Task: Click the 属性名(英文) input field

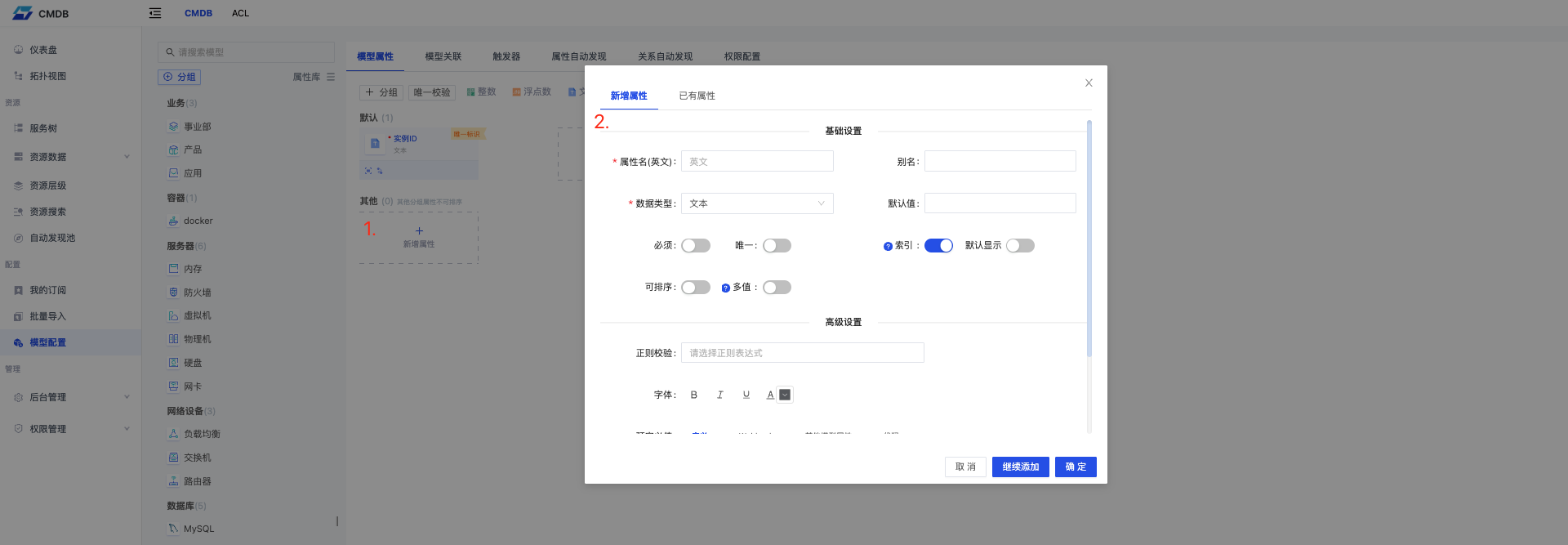Action: pyautogui.click(x=756, y=162)
